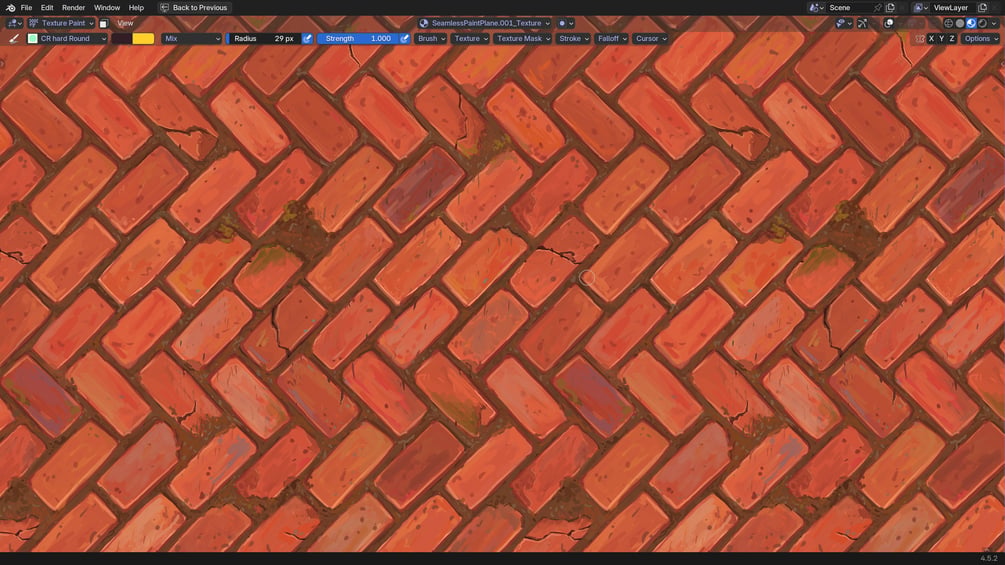This screenshot has width=1005, height=565.
Task: Toggle the viewport gizmos icon
Action: pos(863,23)
